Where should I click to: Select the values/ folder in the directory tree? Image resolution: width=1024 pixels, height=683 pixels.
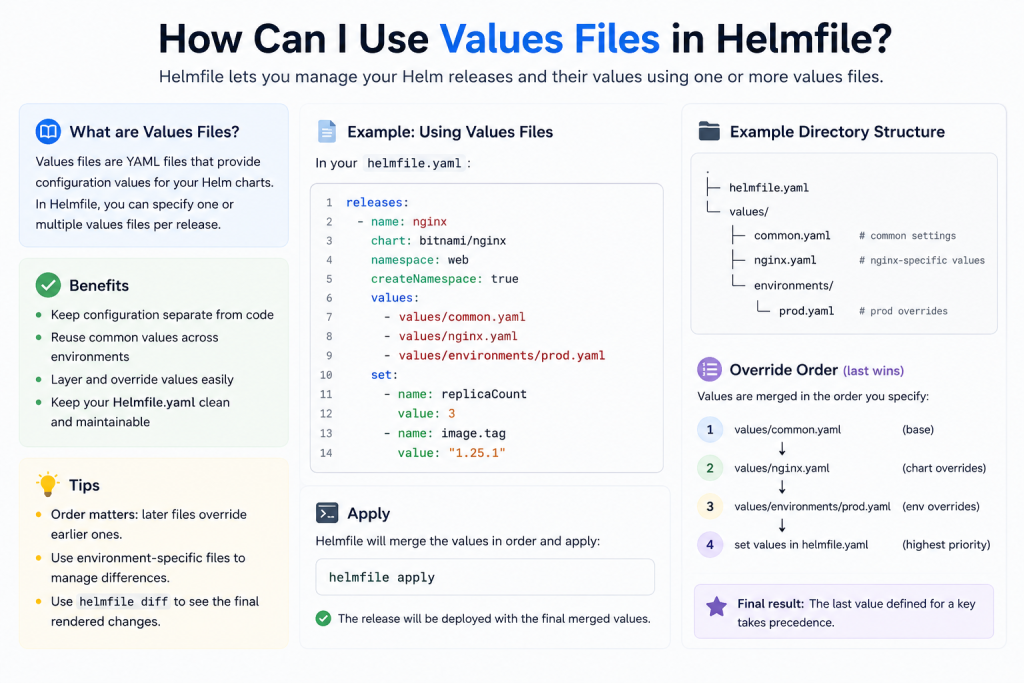point(749,212)
